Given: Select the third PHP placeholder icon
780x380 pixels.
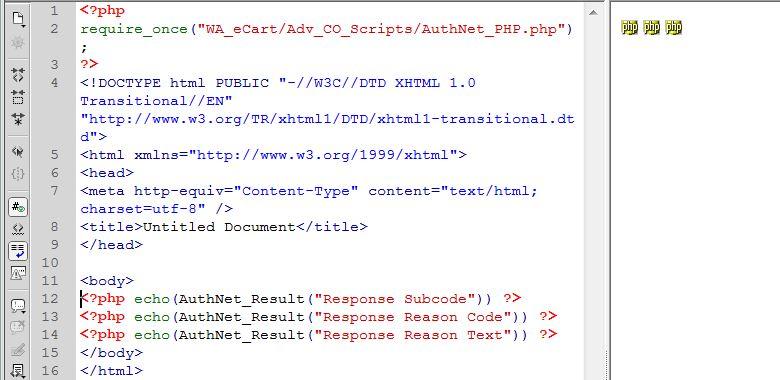Looking at the screenshot, I should pyautogui.click(x=673, y=27).
